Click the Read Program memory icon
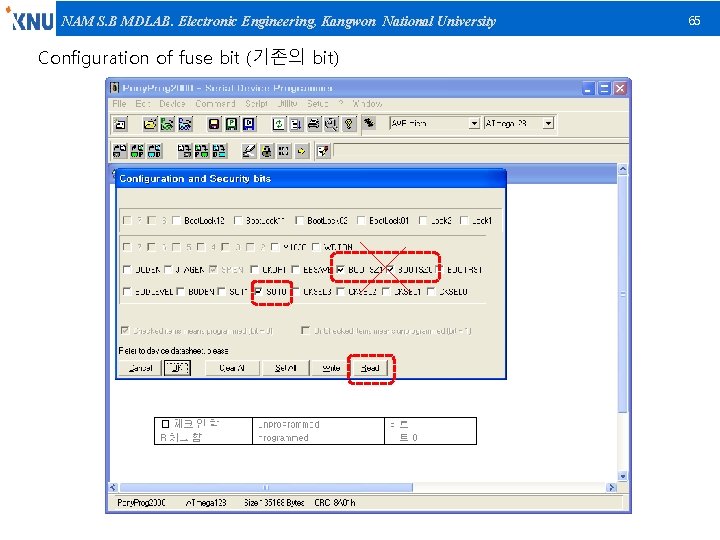The width and height of the screenshot is (720, 540). click(137, 151)
